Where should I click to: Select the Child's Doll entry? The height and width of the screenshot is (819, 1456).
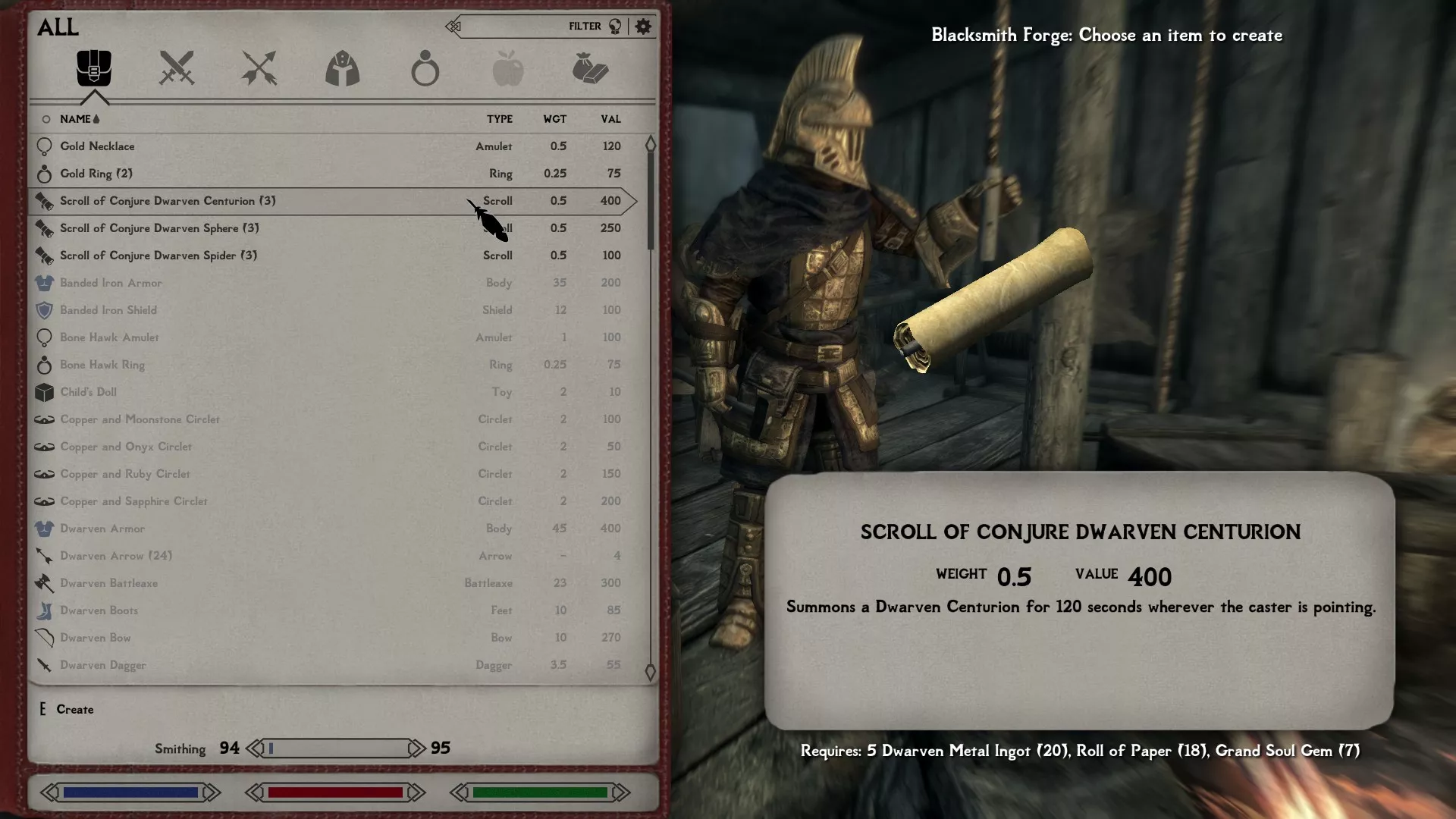332,392
